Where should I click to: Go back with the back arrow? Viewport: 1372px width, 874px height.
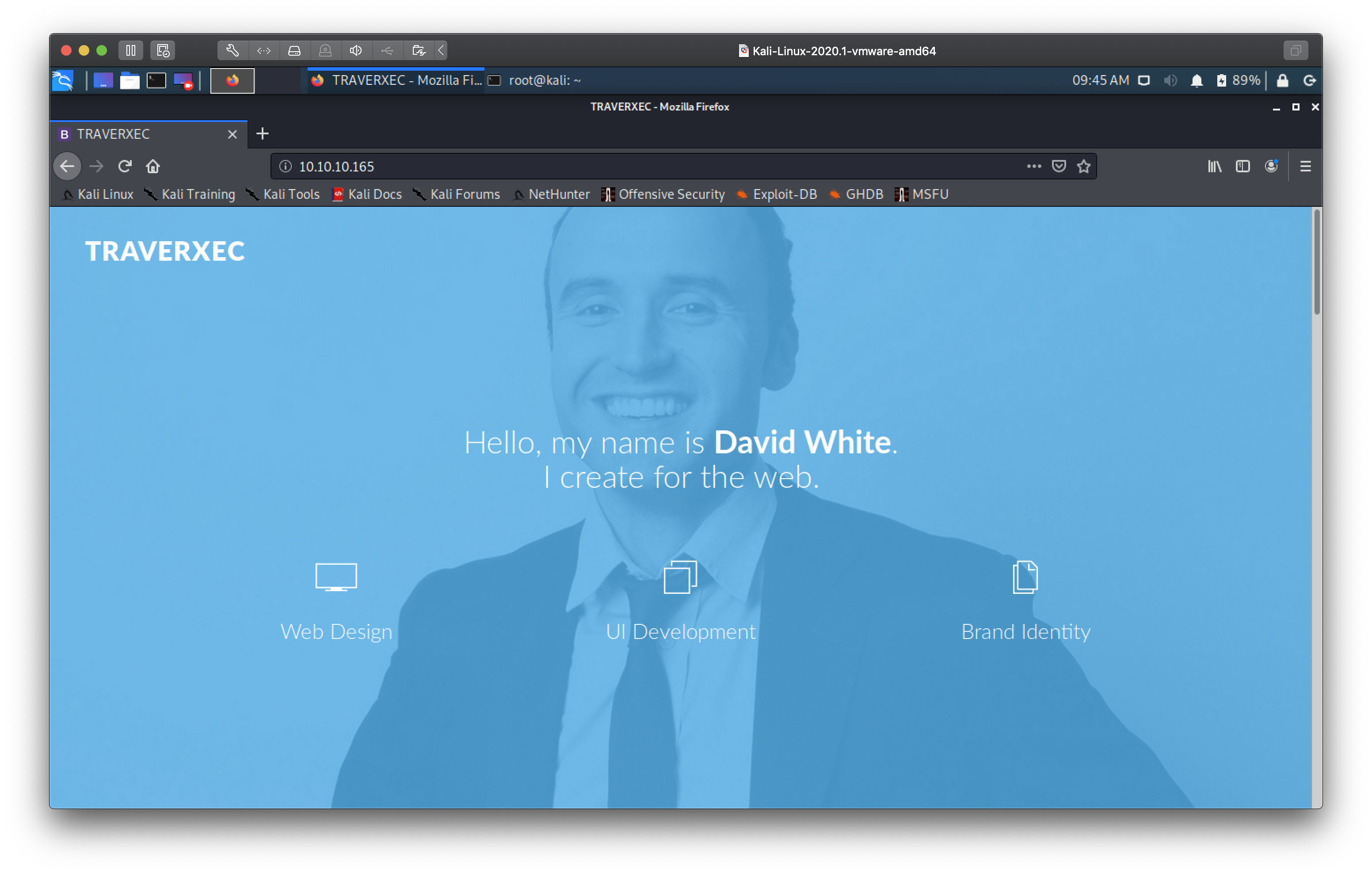67,167
